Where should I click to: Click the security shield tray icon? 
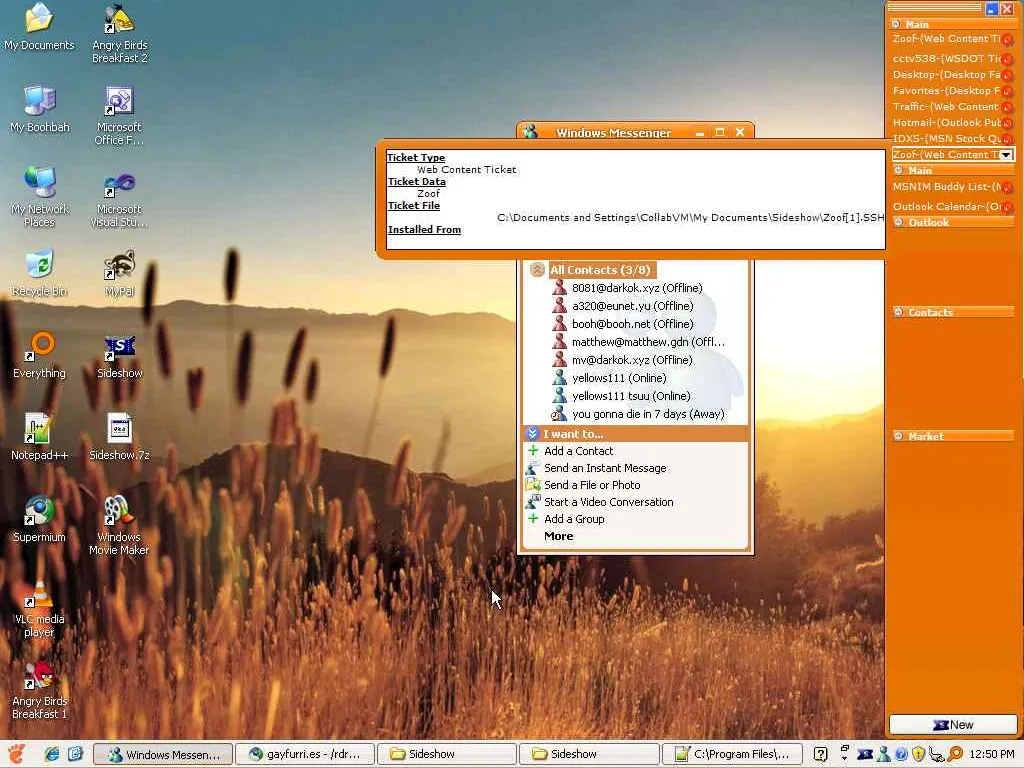point(918,754)
